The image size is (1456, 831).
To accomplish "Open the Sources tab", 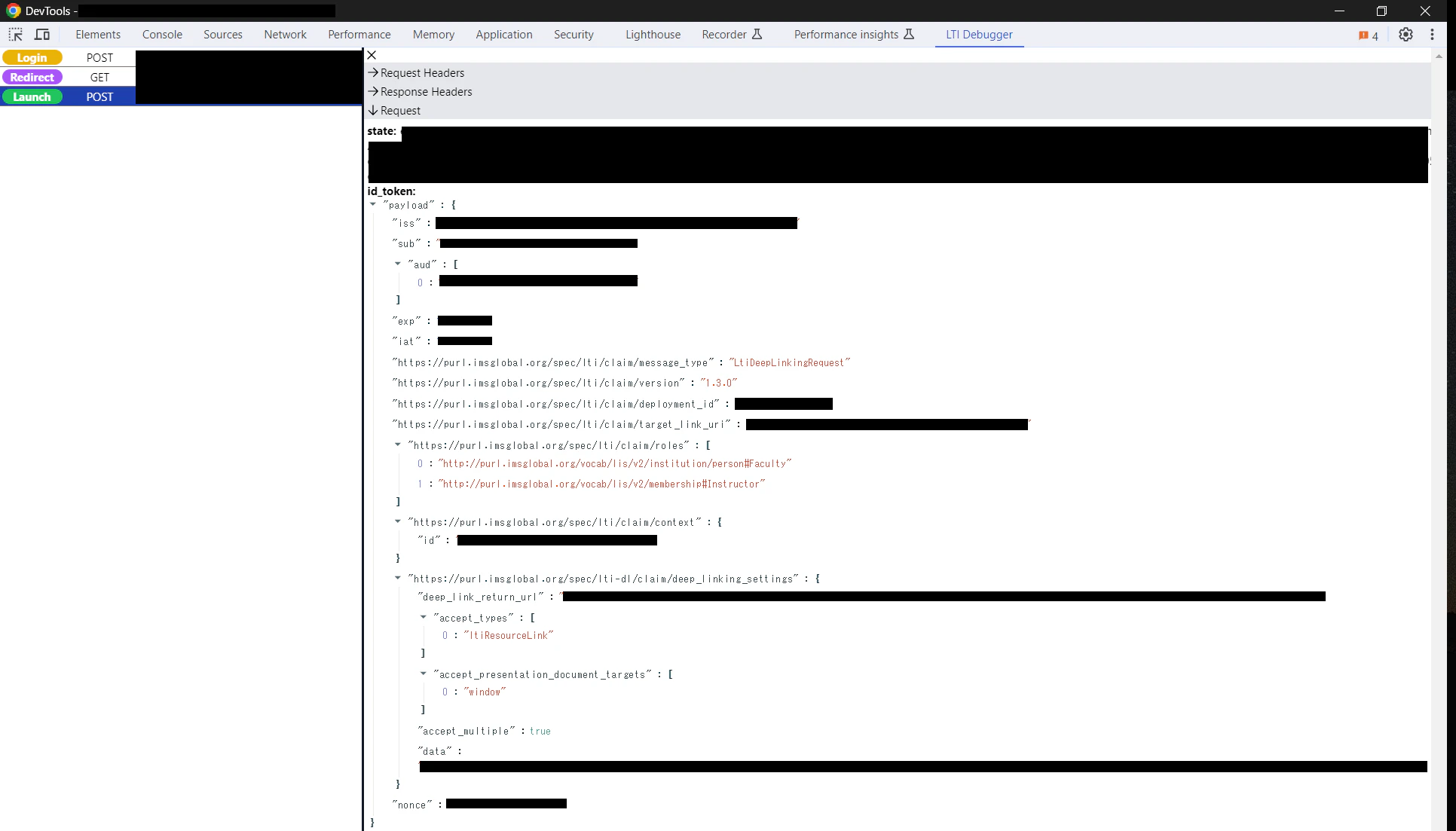I will click(223, 35).
